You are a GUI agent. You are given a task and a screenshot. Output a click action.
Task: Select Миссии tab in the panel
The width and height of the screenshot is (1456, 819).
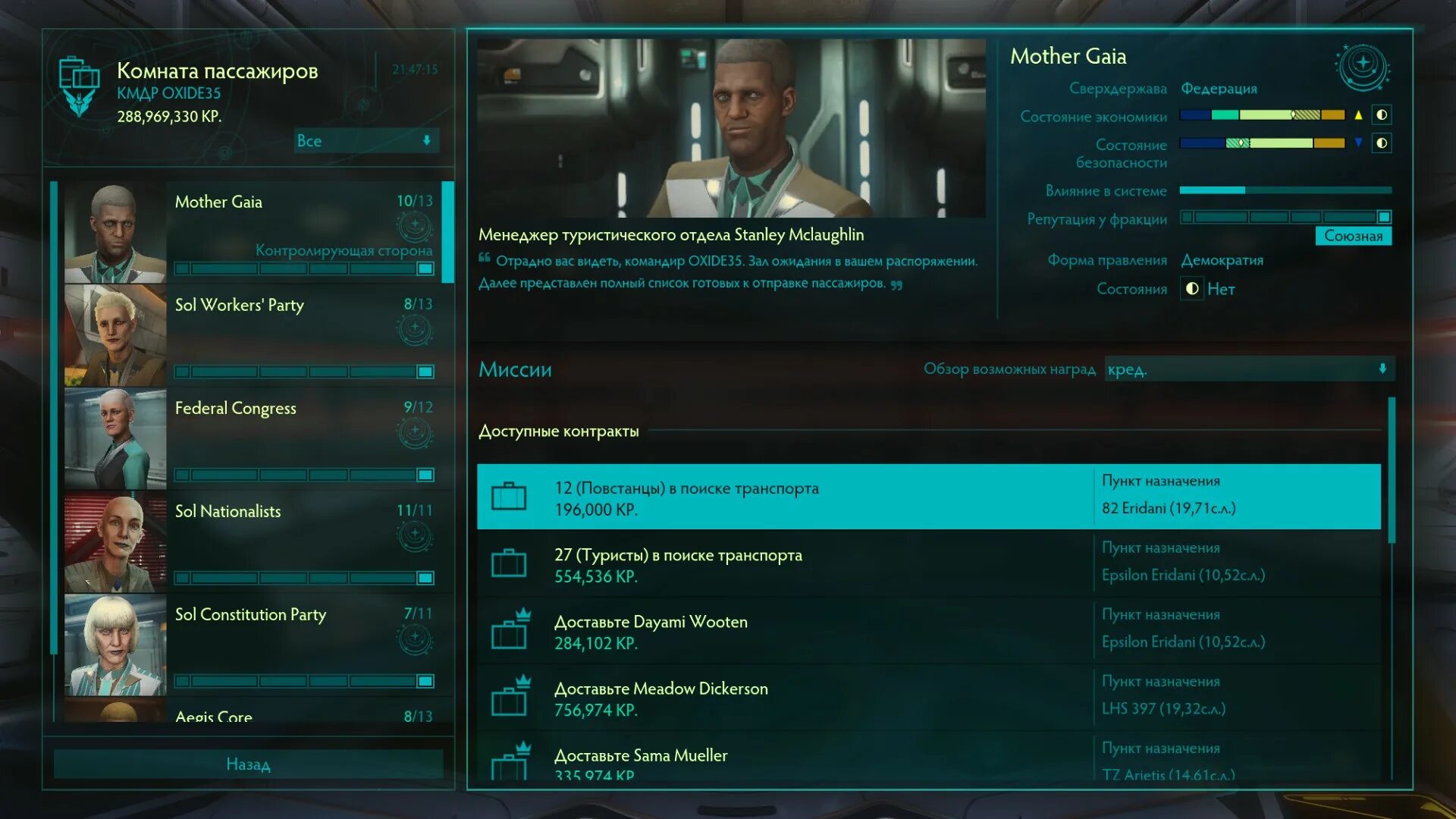pyautogui.click(x=515, y=368)
